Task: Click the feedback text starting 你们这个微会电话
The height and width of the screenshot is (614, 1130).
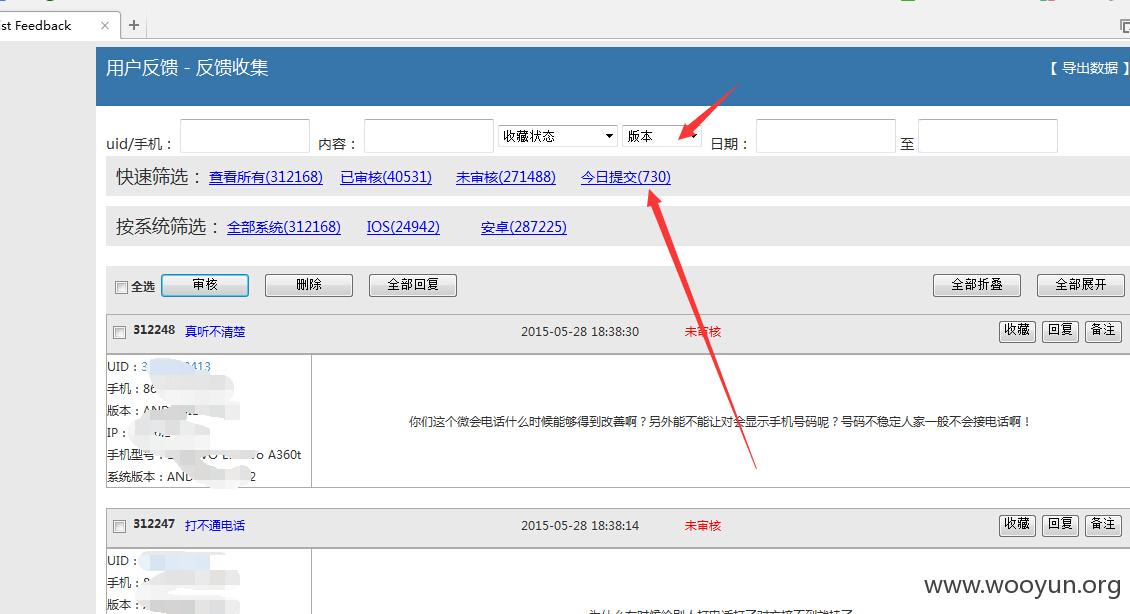Action: pyautogui.click(x=720, y=422)
